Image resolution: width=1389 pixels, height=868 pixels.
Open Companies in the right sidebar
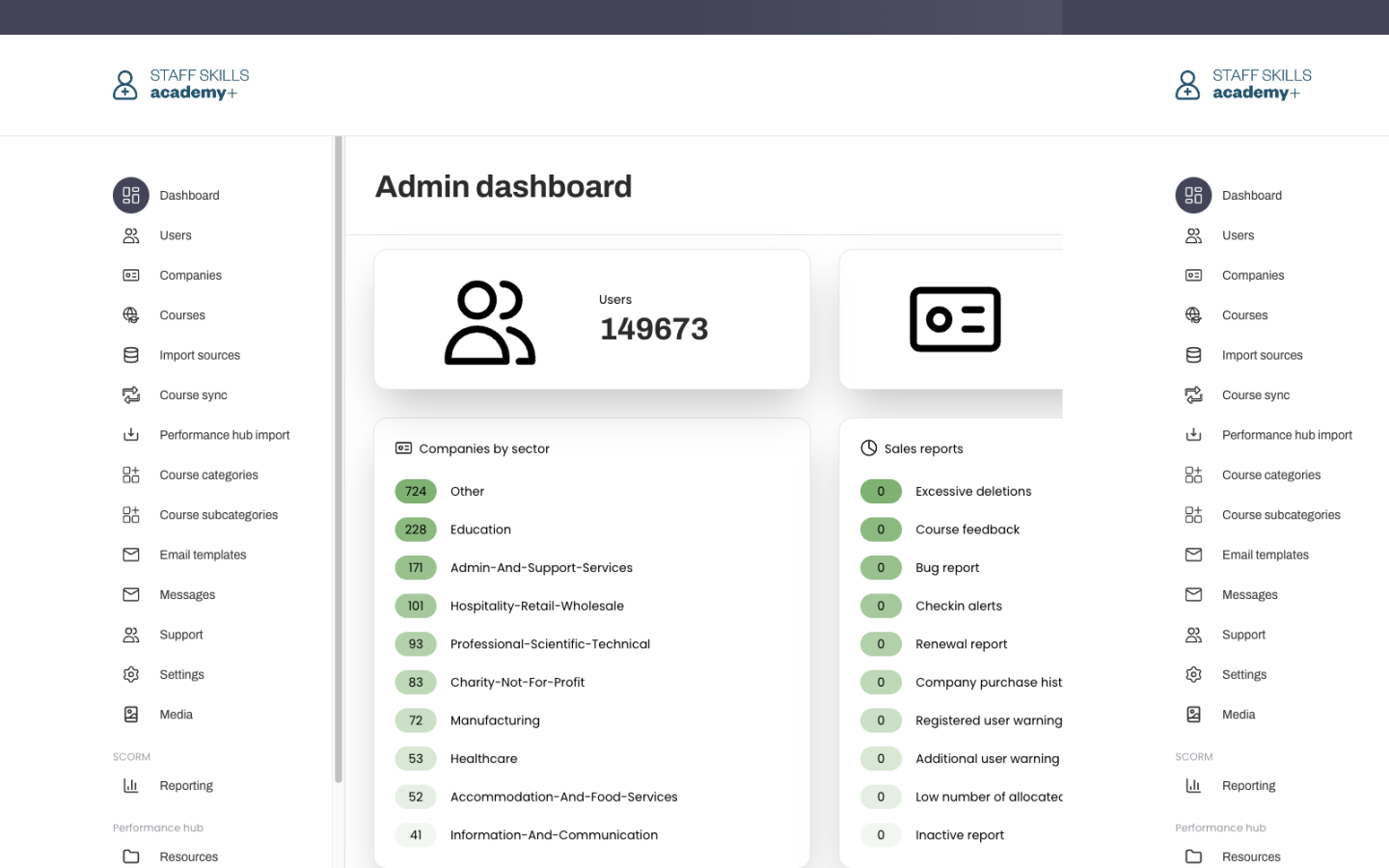tap(1253, 276)
